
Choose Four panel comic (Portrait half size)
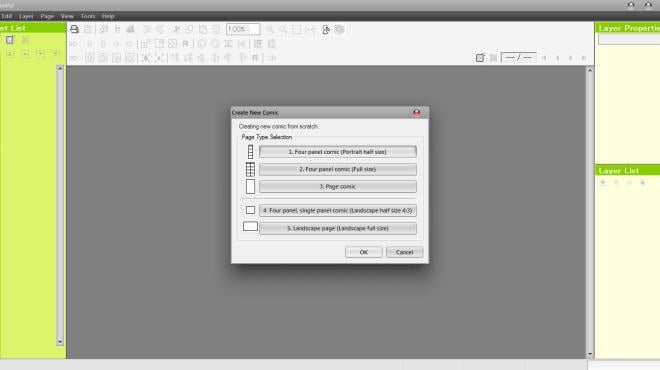[338, 152]
